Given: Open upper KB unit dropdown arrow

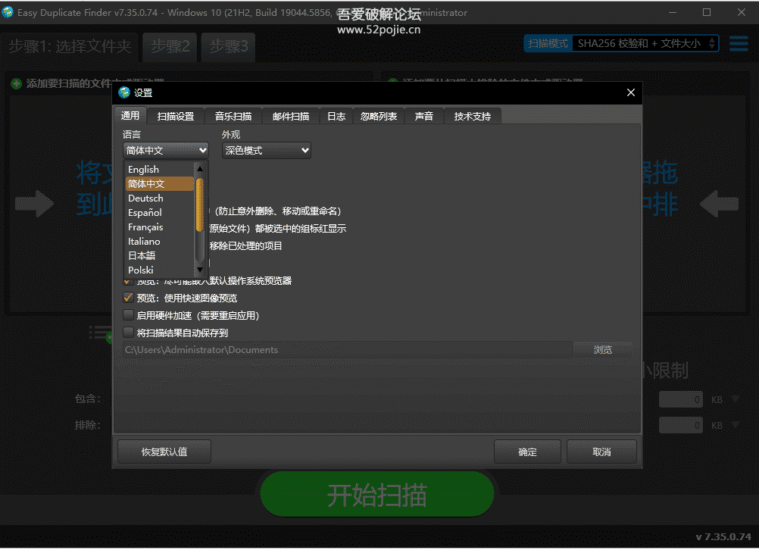Looking at the screenshot, I should coord(736,399).
